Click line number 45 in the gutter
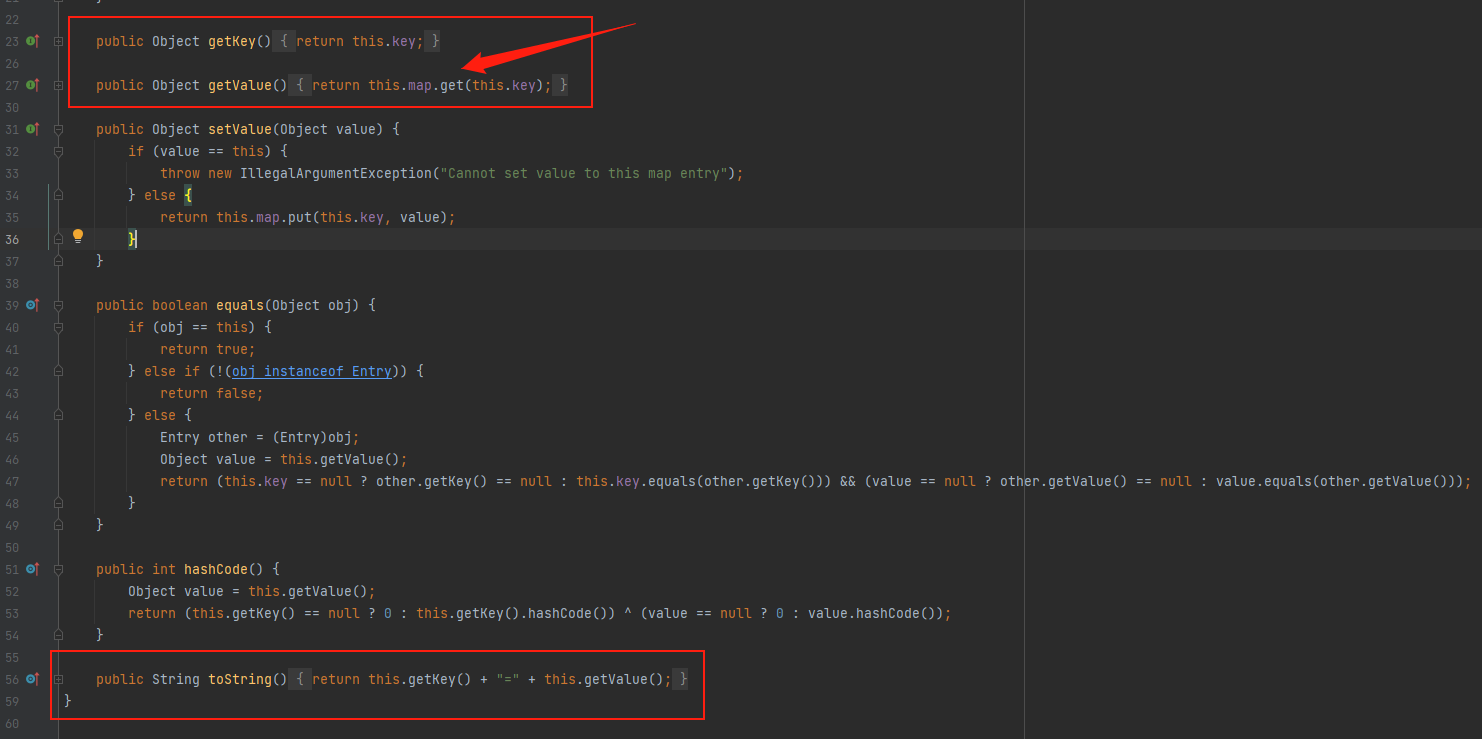The height and width of the screenshot is (739, 1482). (x=12, y=437)
